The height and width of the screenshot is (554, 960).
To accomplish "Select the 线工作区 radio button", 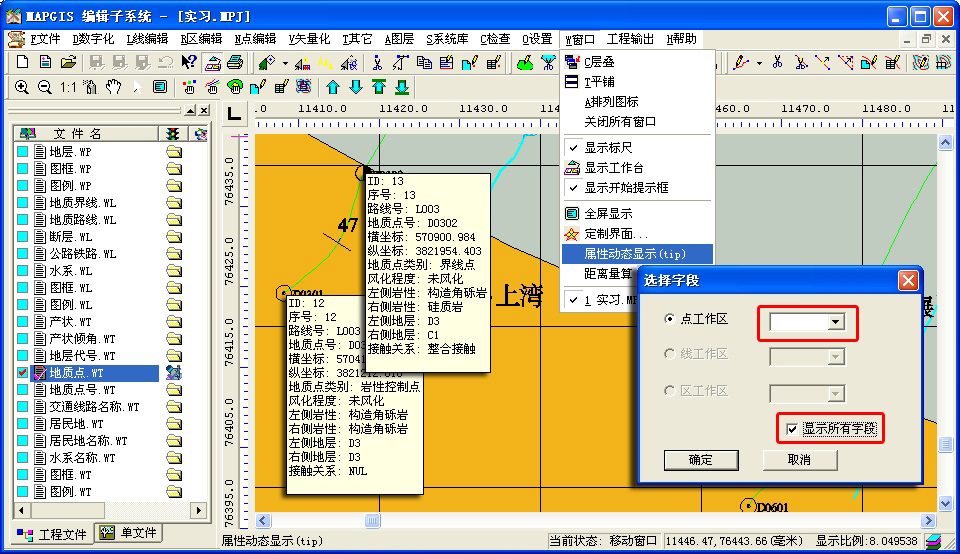I will (669, 354).
